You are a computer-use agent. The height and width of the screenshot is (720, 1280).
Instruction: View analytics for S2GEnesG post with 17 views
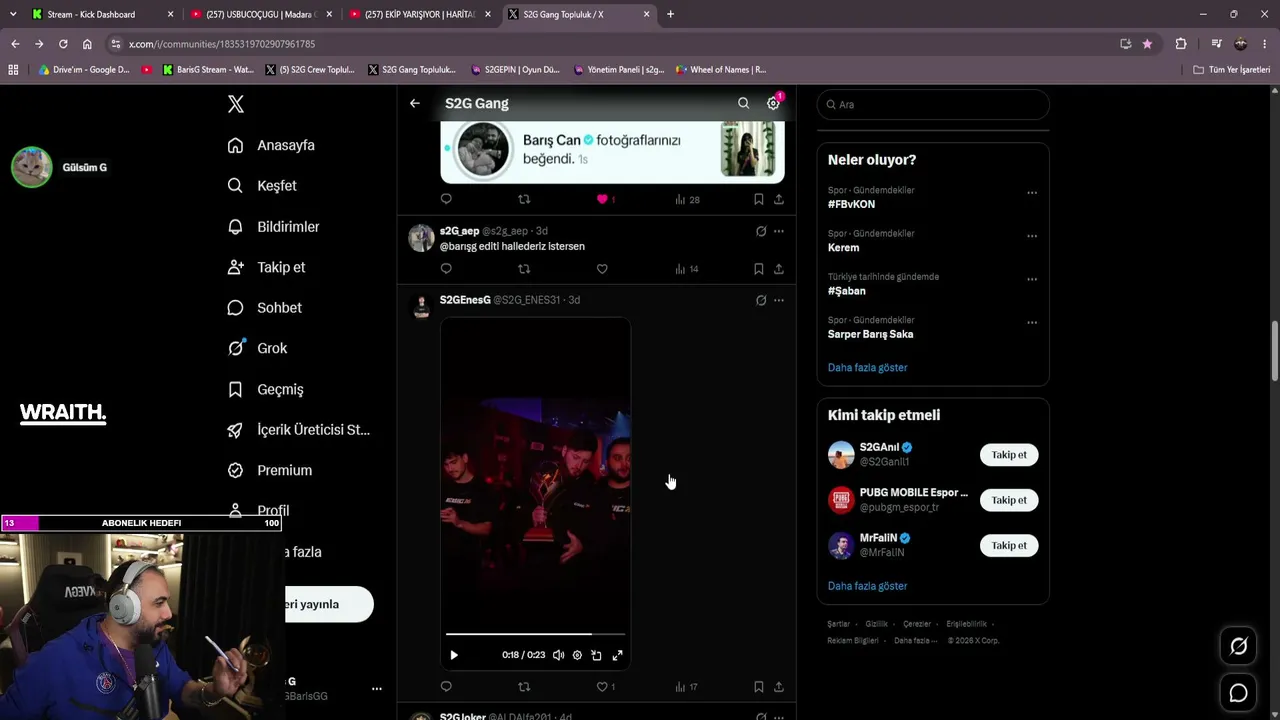pos(687,687)
